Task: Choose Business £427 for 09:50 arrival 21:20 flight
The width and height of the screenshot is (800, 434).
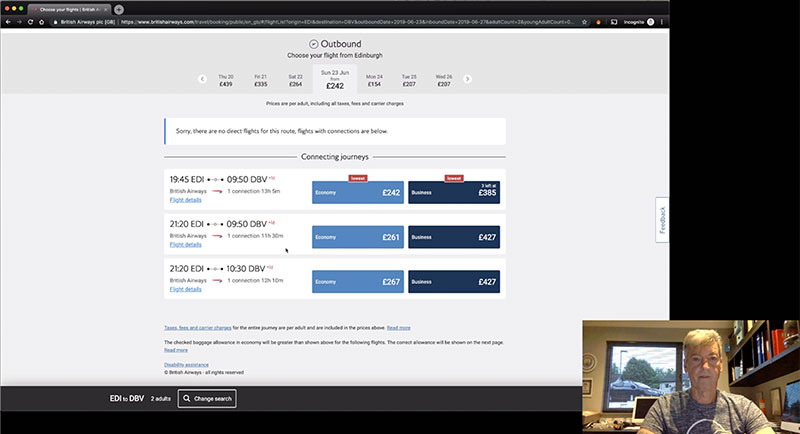Action: tap(454, 237)
